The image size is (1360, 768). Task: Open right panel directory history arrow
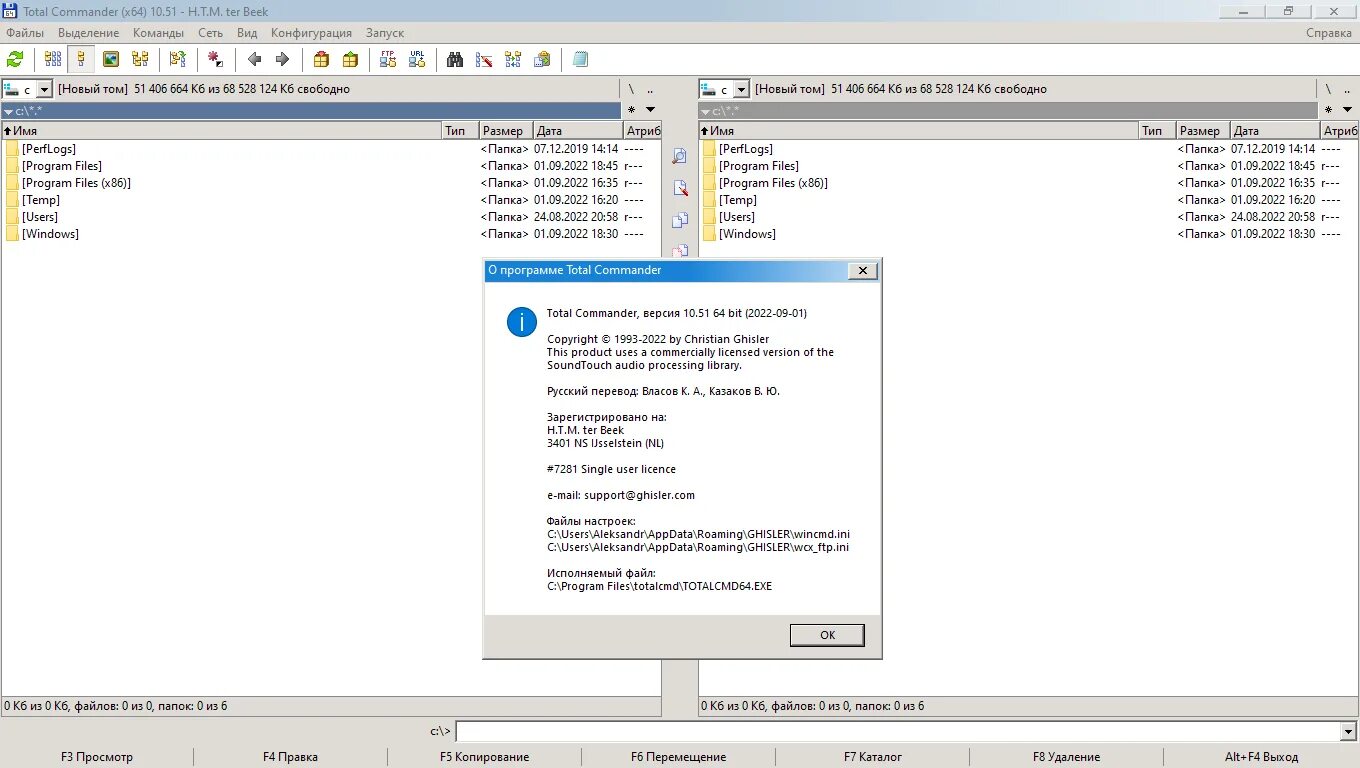tap(1347, 110)
